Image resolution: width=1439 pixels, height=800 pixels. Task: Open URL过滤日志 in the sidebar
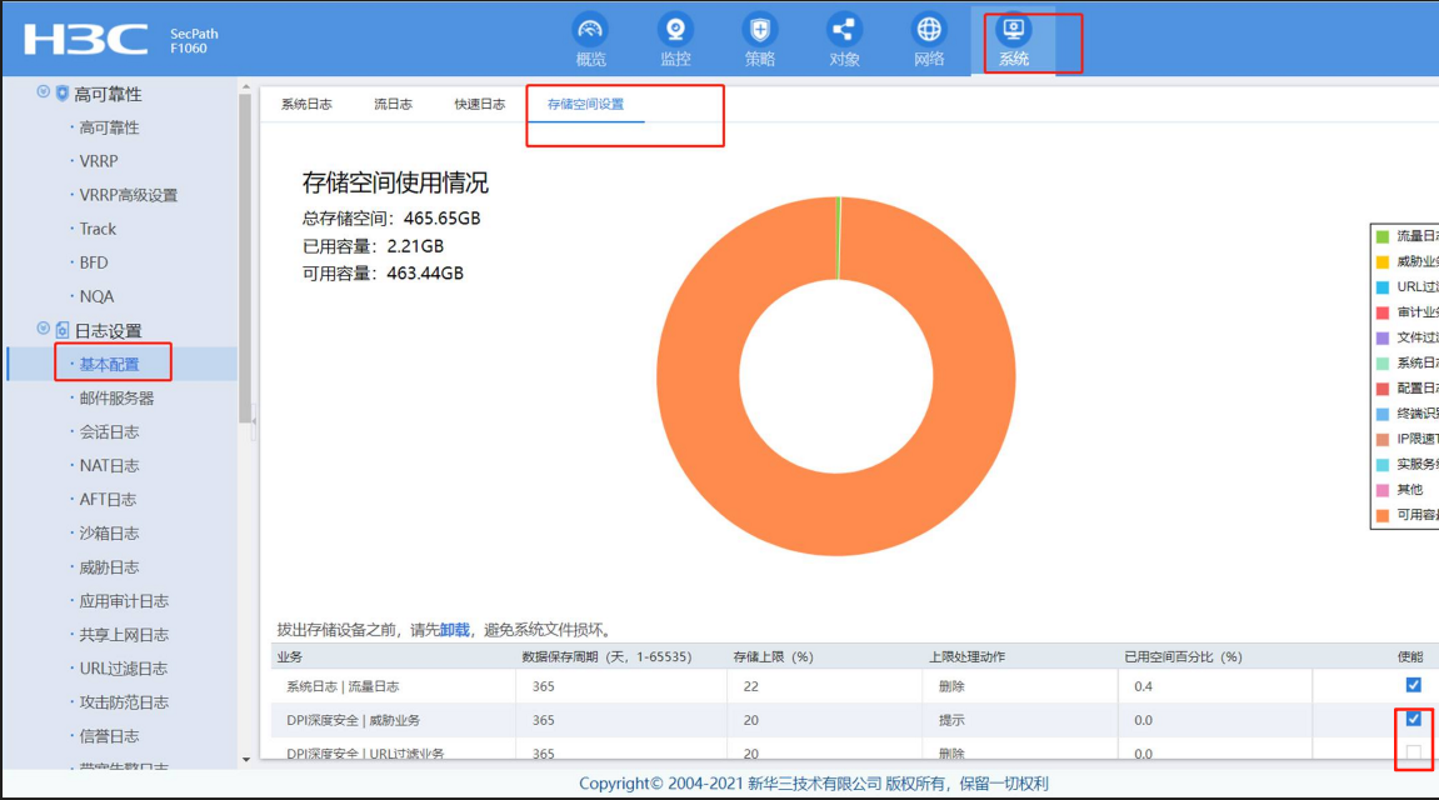point(124,668)
